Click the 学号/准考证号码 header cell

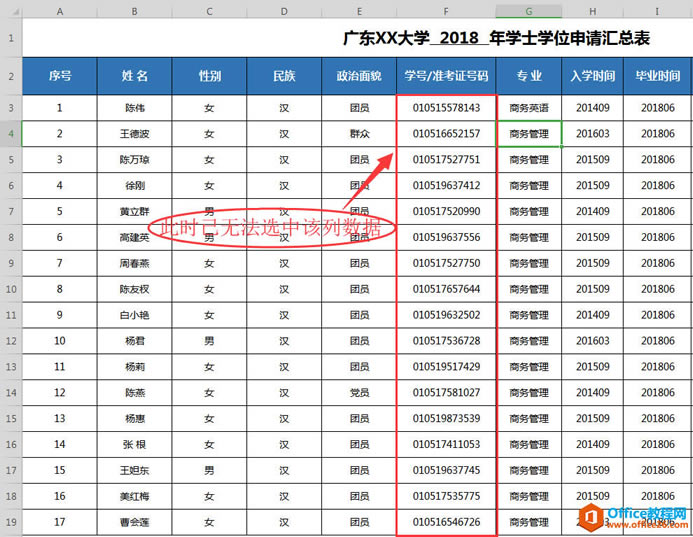tap(446, 76)
